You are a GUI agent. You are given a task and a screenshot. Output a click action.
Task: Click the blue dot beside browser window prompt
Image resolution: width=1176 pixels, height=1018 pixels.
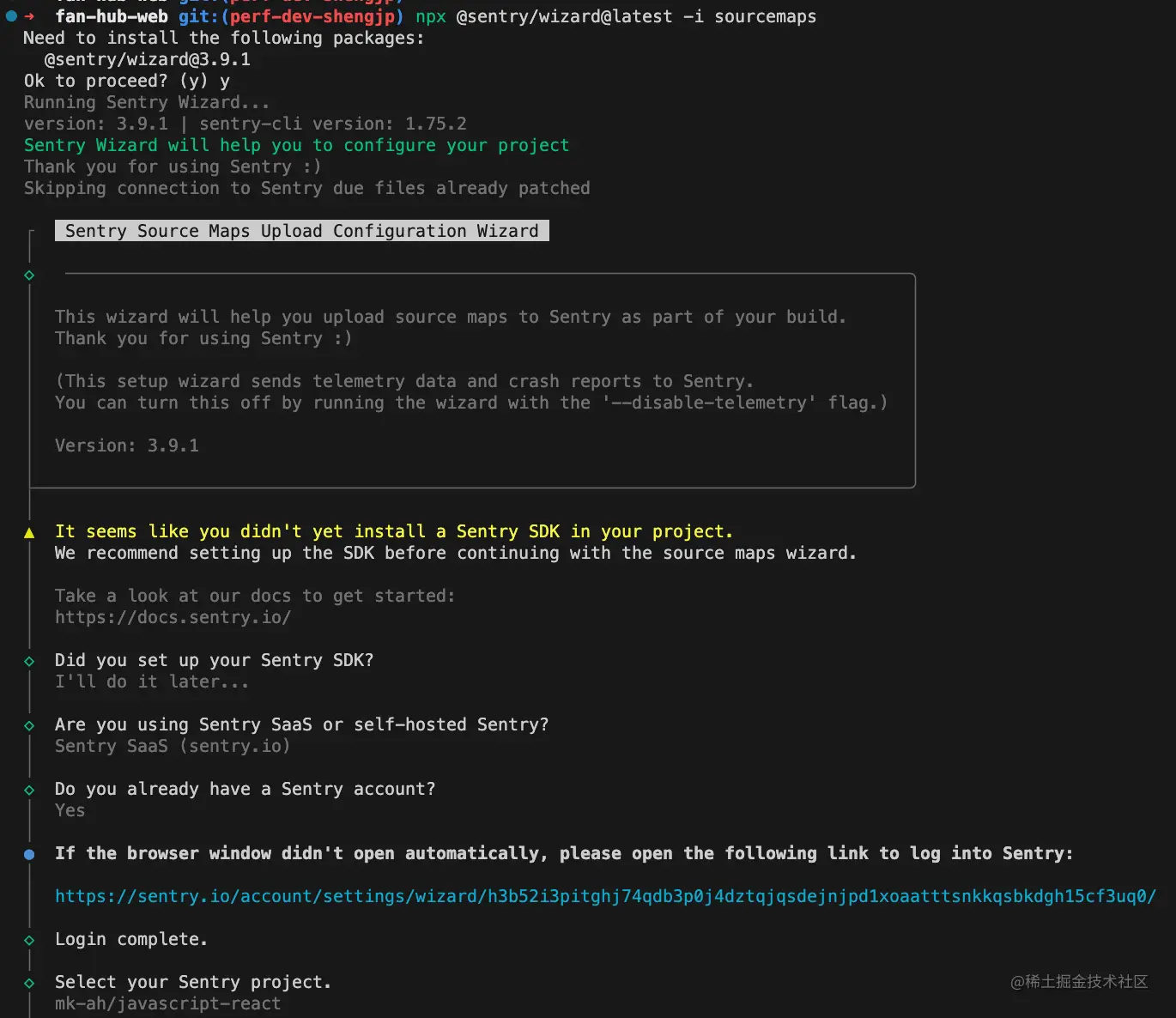tap(29, 854)
